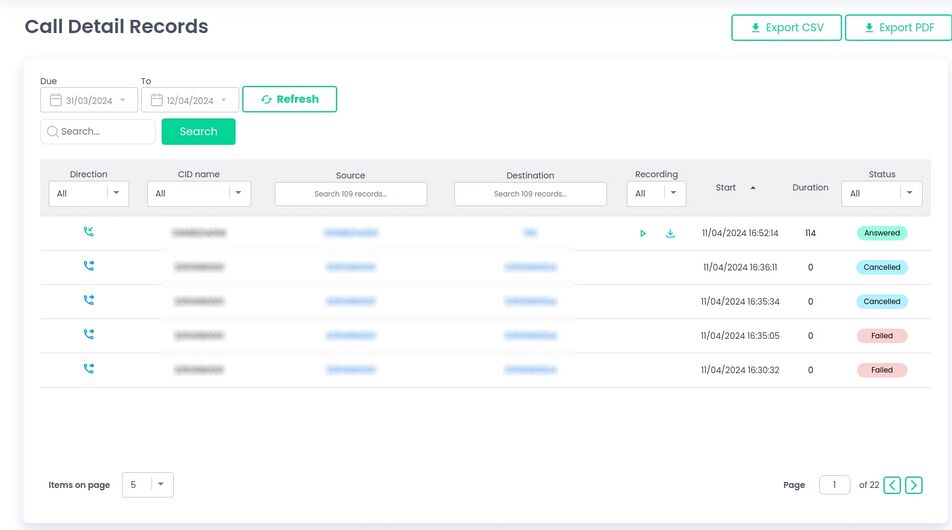
Task: Go to the previous page of records
Action: (892, 485)
